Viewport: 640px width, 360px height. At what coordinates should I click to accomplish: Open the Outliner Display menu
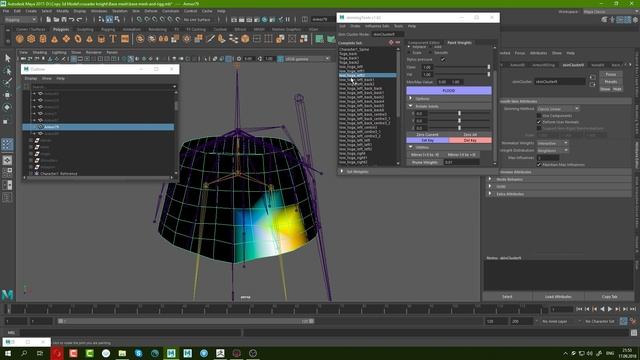pos(31,78)
